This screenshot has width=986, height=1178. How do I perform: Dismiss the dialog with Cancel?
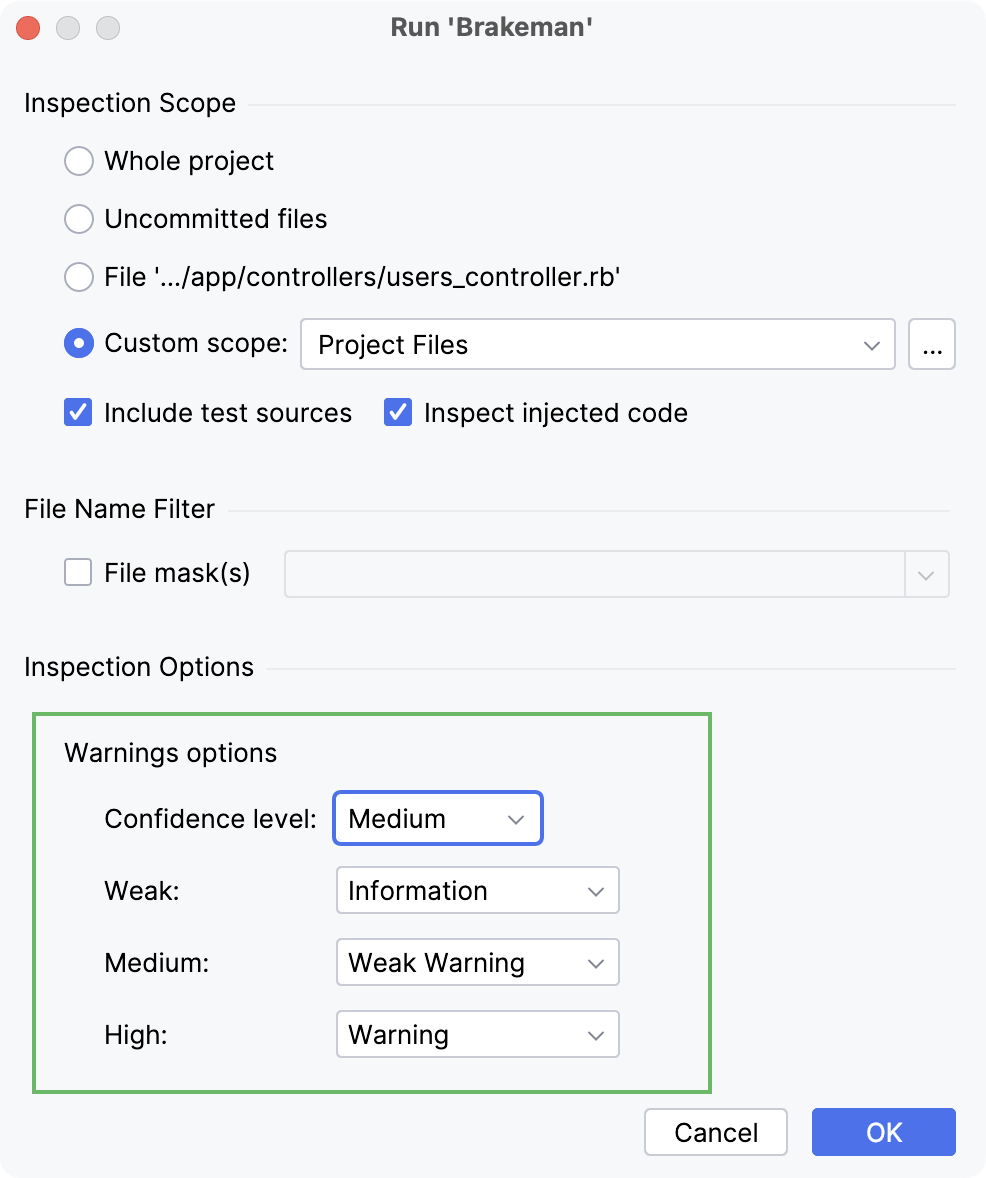715,1132
